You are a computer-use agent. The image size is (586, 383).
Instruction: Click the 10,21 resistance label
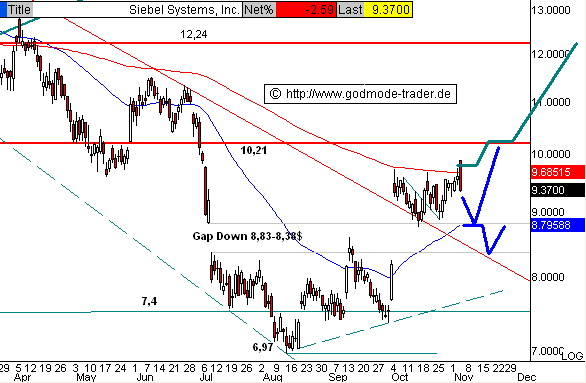(254, 150)
